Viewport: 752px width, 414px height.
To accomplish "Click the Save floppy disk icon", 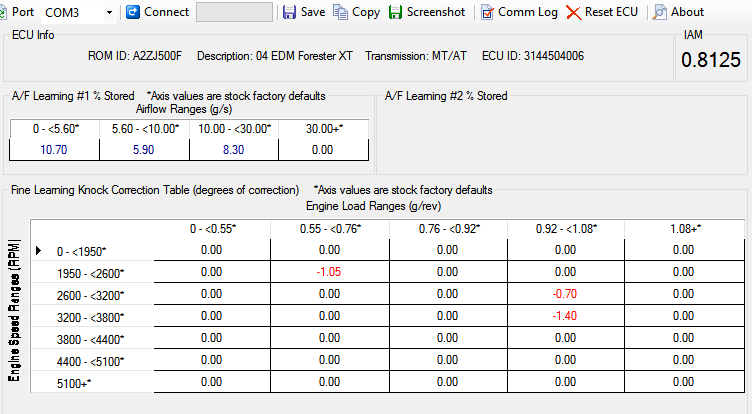I will pos(289,12).
